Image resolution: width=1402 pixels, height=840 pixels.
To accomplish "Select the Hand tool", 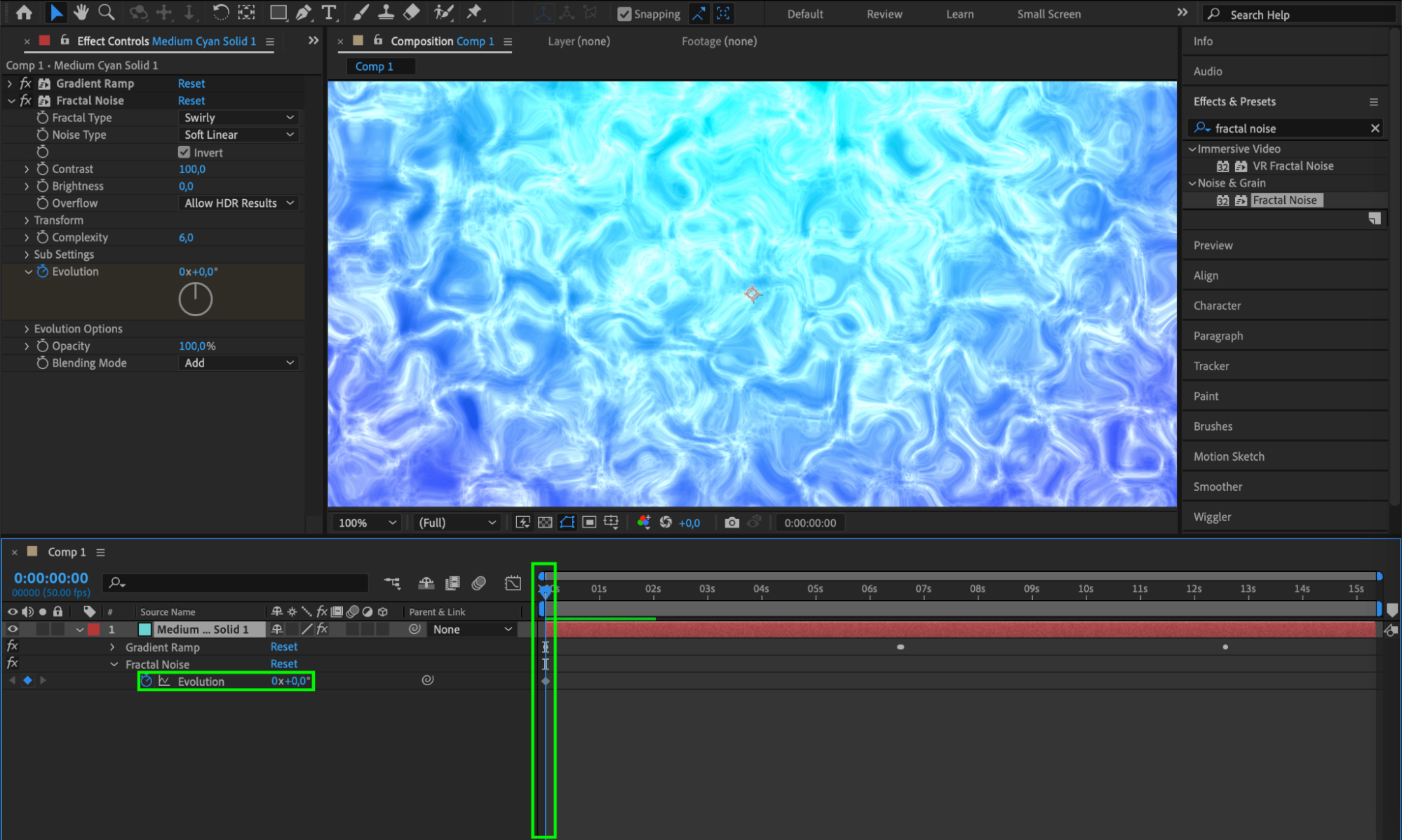I will [x=81, y=12].
